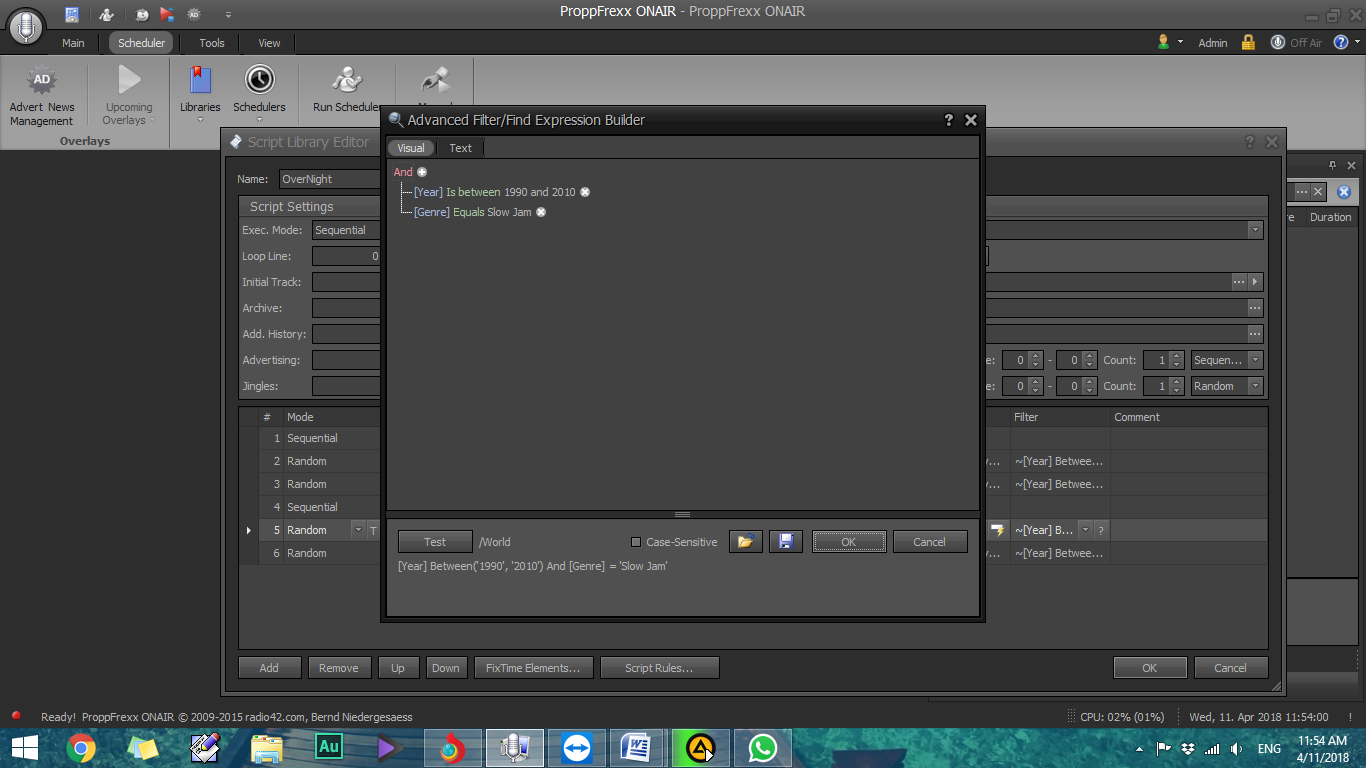The height and width of the screenshot is (768, 1366).
Task: Enable the Case-Sensitive checkbox
Action: pos(636,542)
